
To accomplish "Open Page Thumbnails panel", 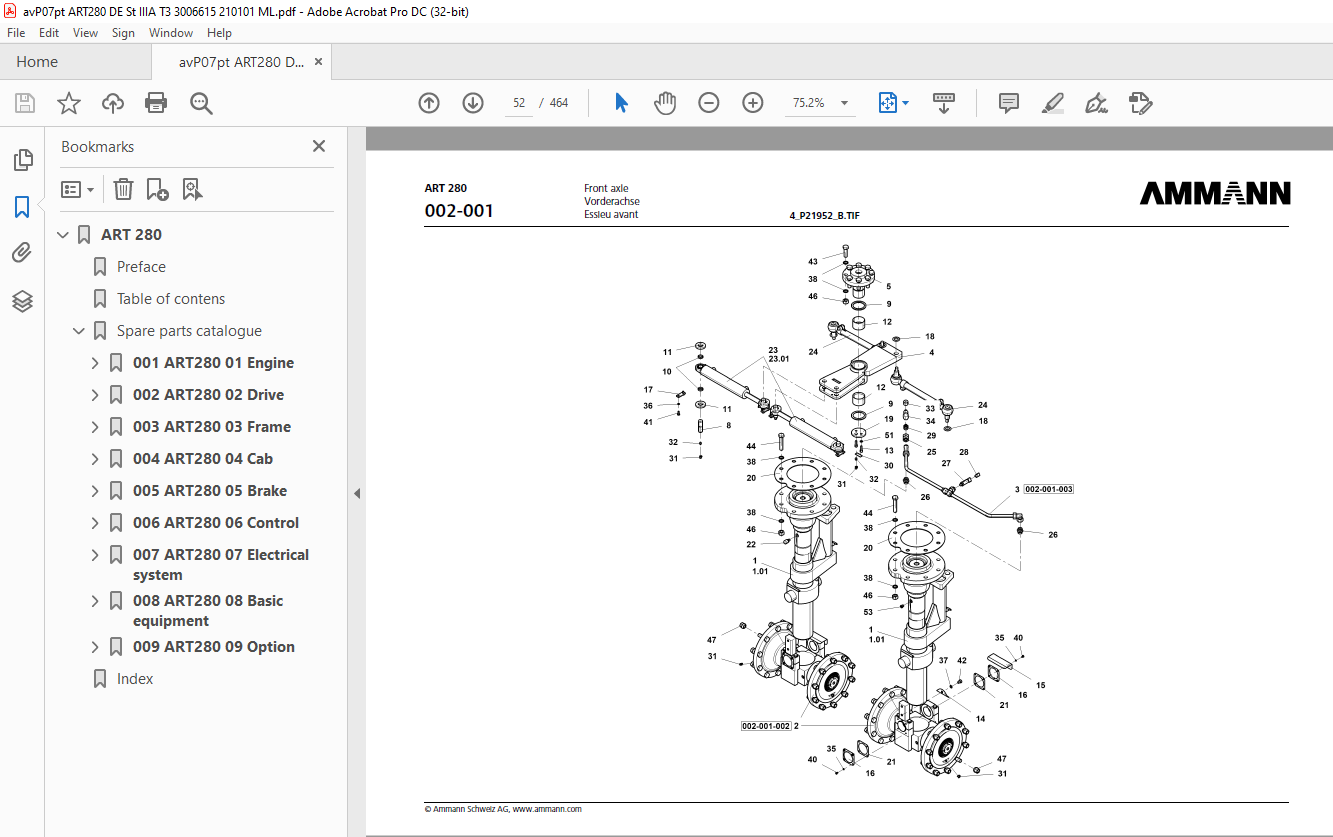I will click(22, 160).
